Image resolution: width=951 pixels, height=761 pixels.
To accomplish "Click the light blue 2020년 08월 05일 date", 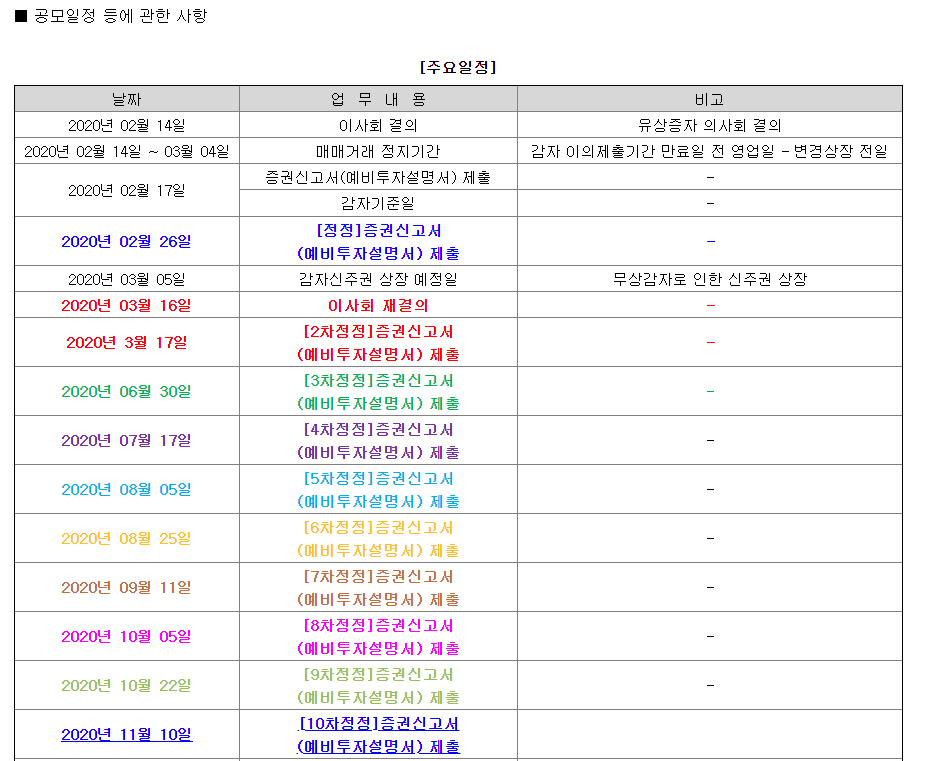I will (126, 490).
